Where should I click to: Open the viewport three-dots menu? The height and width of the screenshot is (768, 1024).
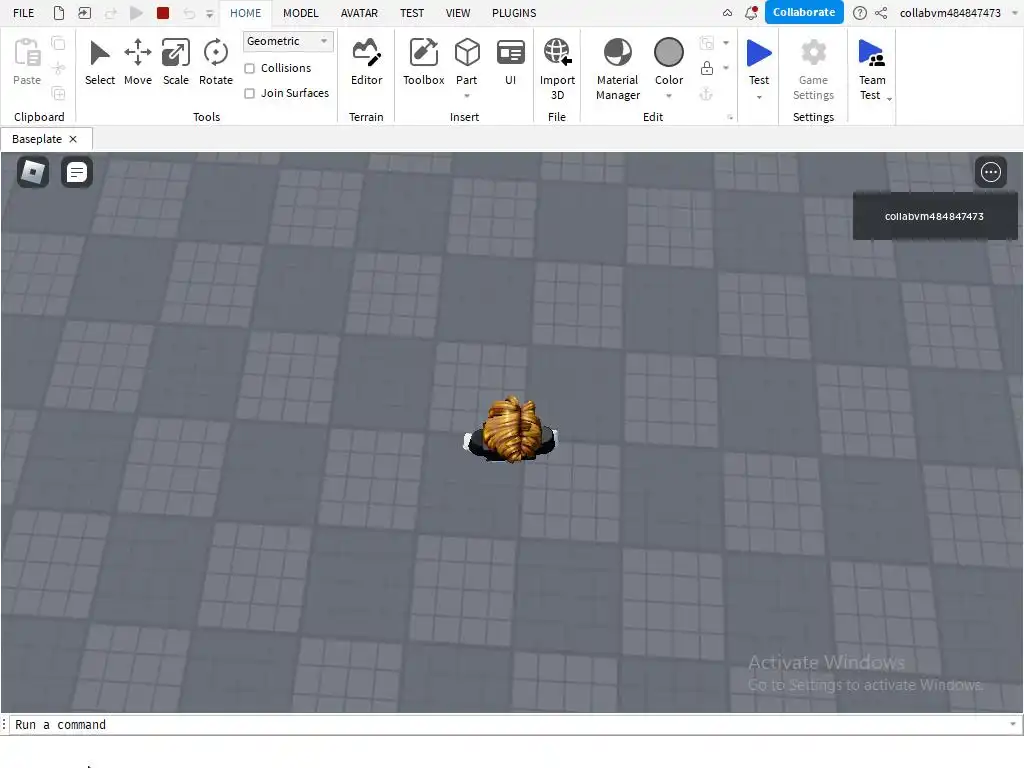pyautogui.click(x=991, y=172)
